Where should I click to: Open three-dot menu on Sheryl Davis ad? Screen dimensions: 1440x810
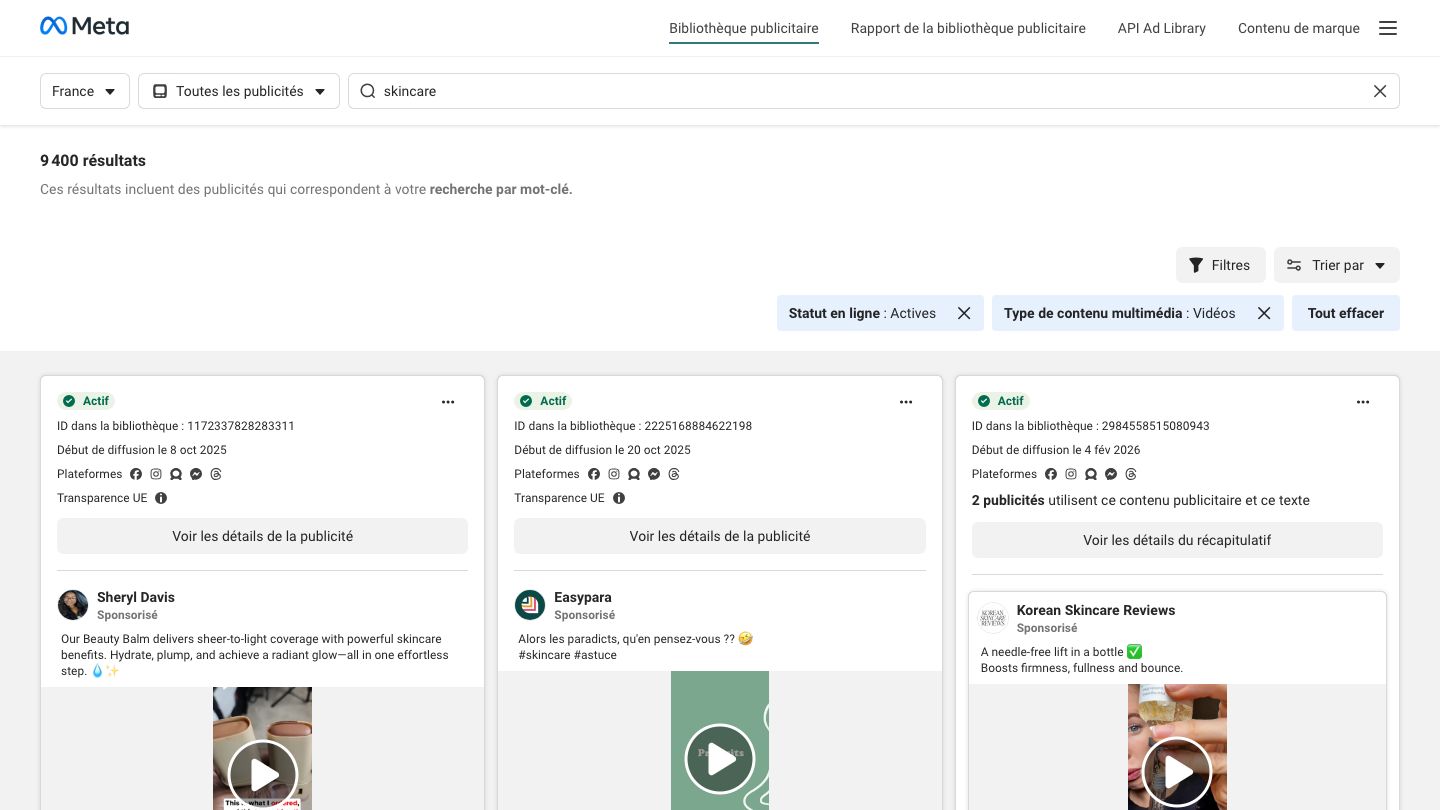448,402
